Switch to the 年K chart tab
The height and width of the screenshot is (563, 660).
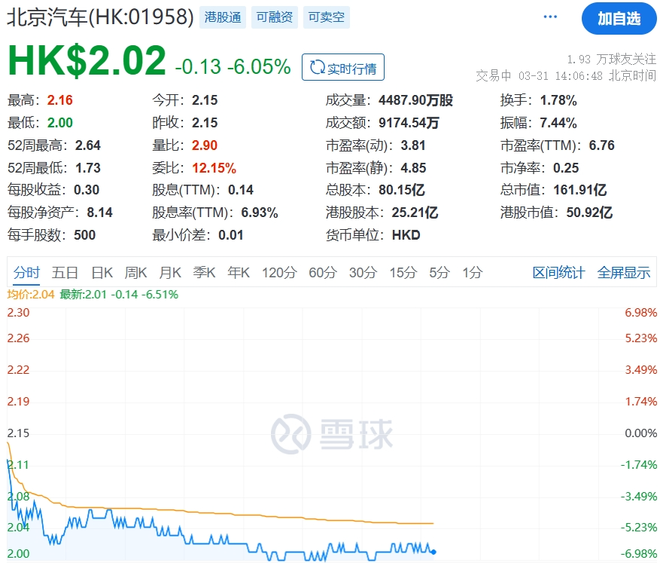[238, 272]
